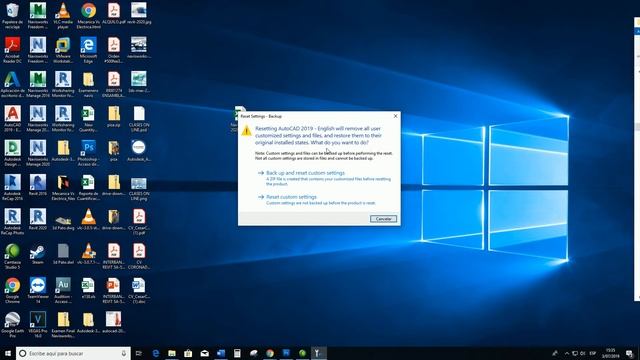Select the Examen Final Navisworks folder
640x360 pixels.
63,324
